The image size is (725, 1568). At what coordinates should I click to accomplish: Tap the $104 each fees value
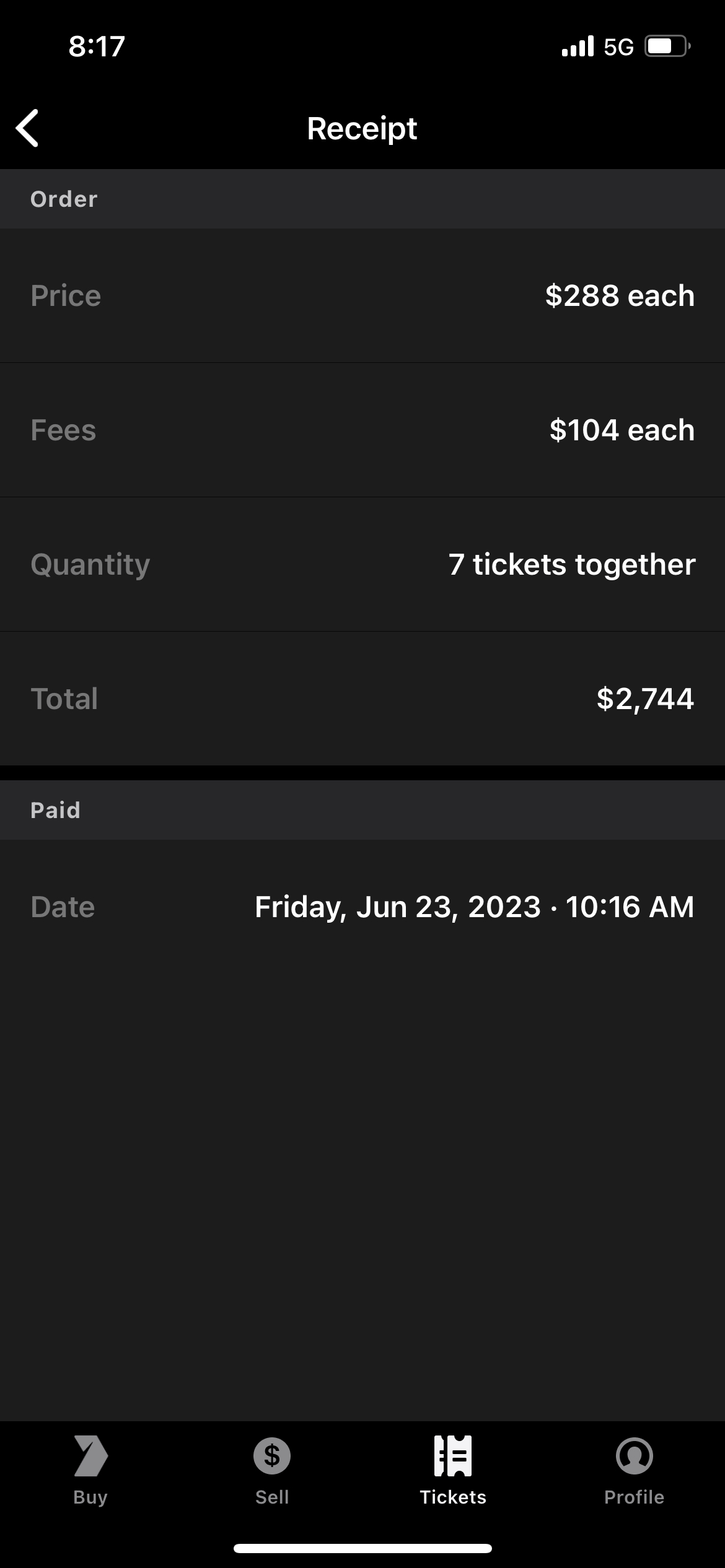[x=622, y=430]
